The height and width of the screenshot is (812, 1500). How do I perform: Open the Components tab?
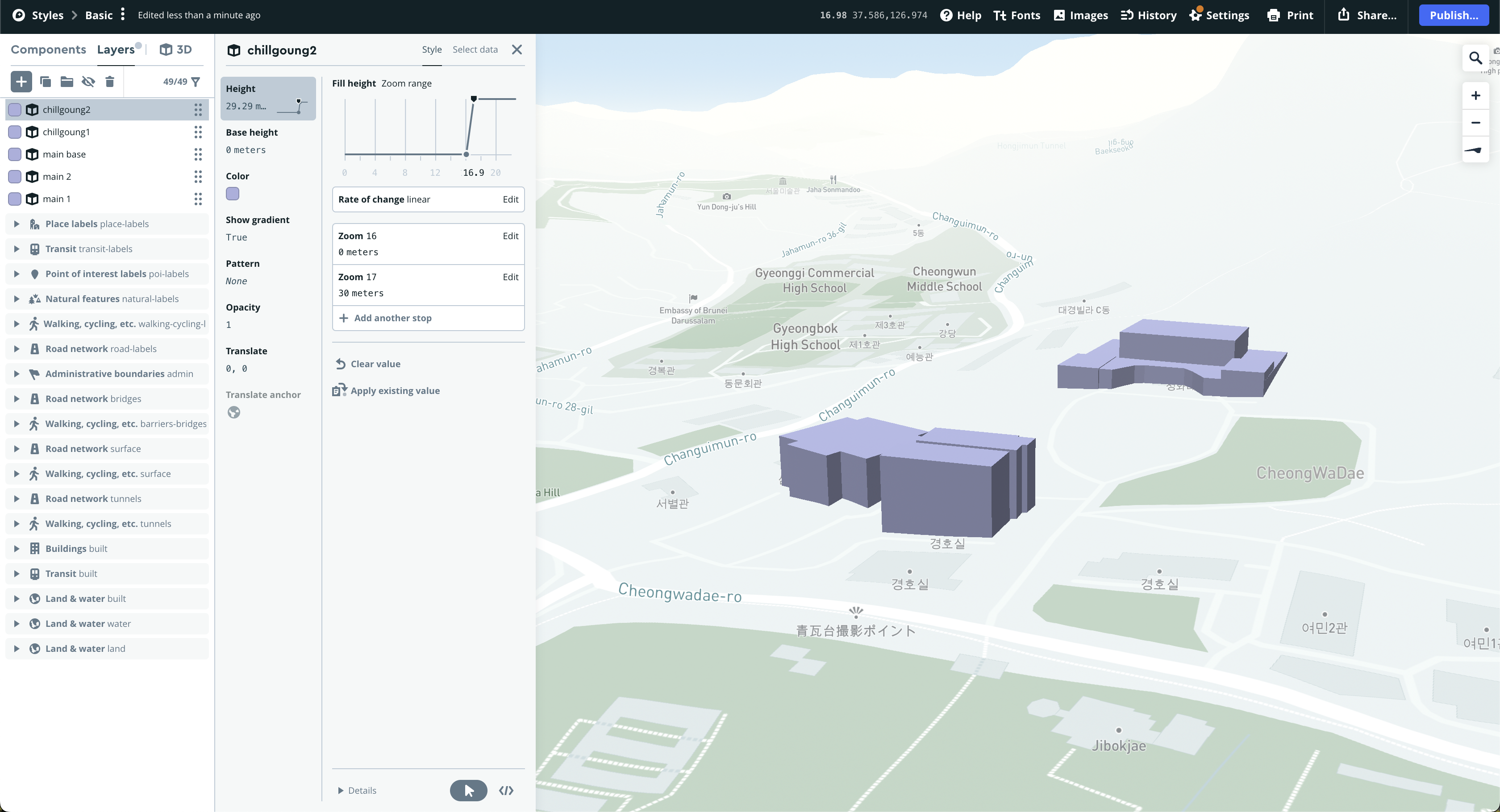pyautogui.click(x=48, y=50)
